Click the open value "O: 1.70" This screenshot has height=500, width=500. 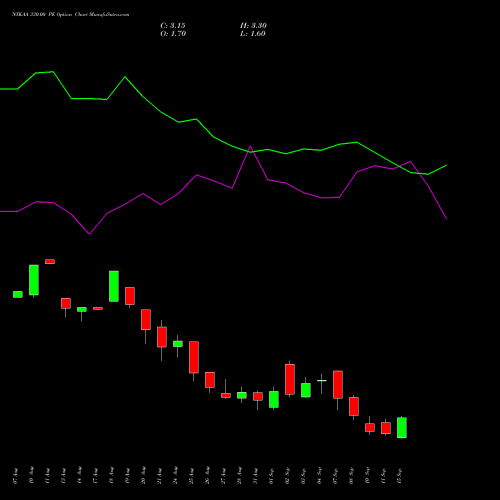pos(173,34)
